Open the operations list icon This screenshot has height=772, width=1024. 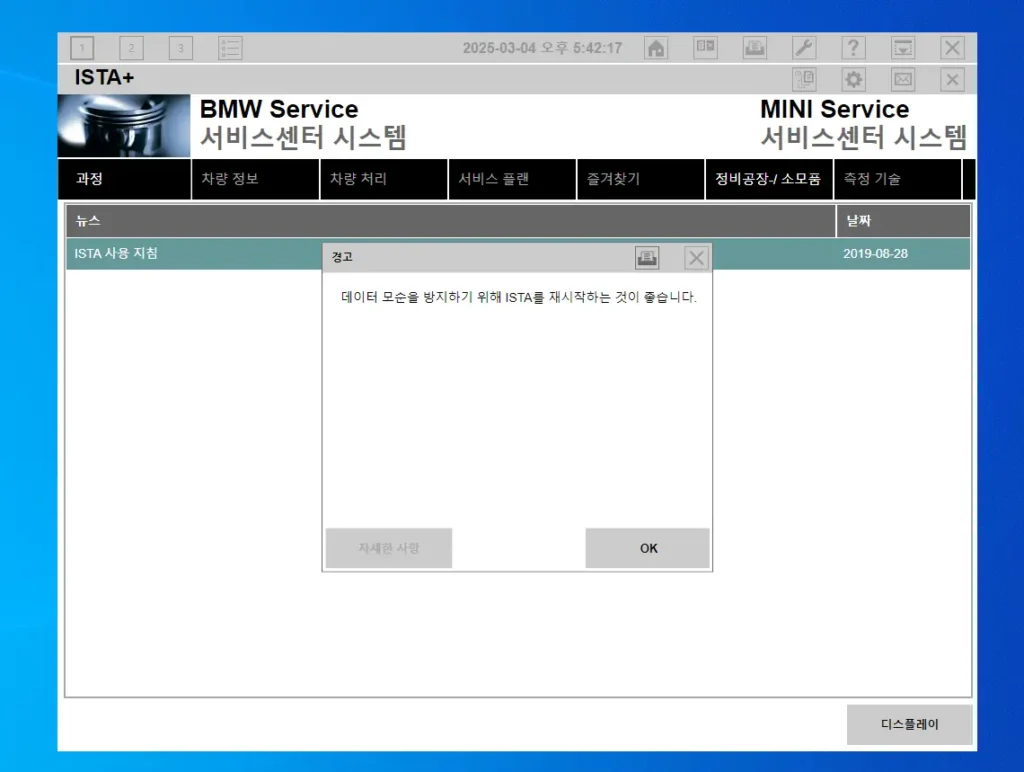coord(230,48)
